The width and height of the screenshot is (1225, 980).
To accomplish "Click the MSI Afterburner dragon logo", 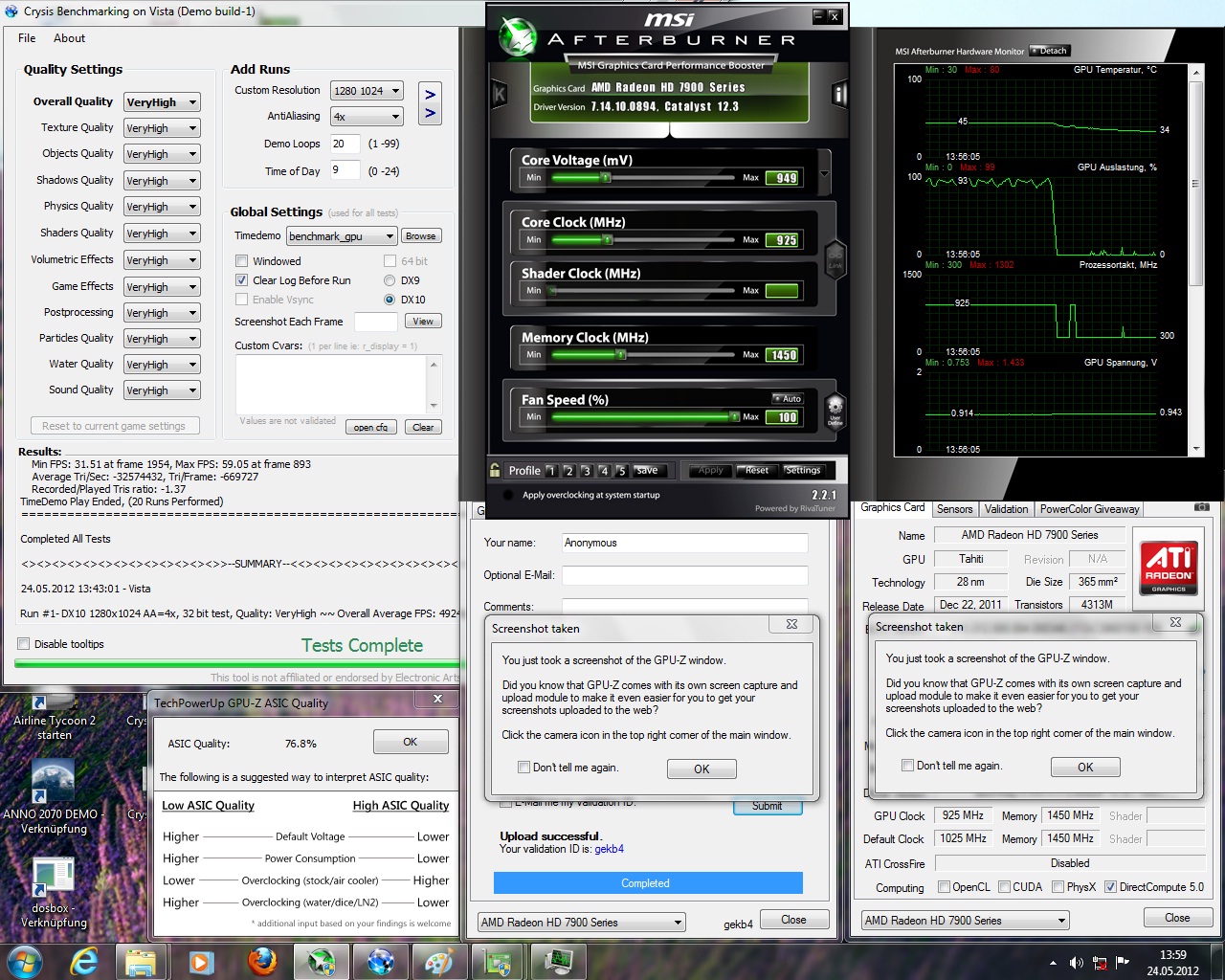I will coord(518,38).
